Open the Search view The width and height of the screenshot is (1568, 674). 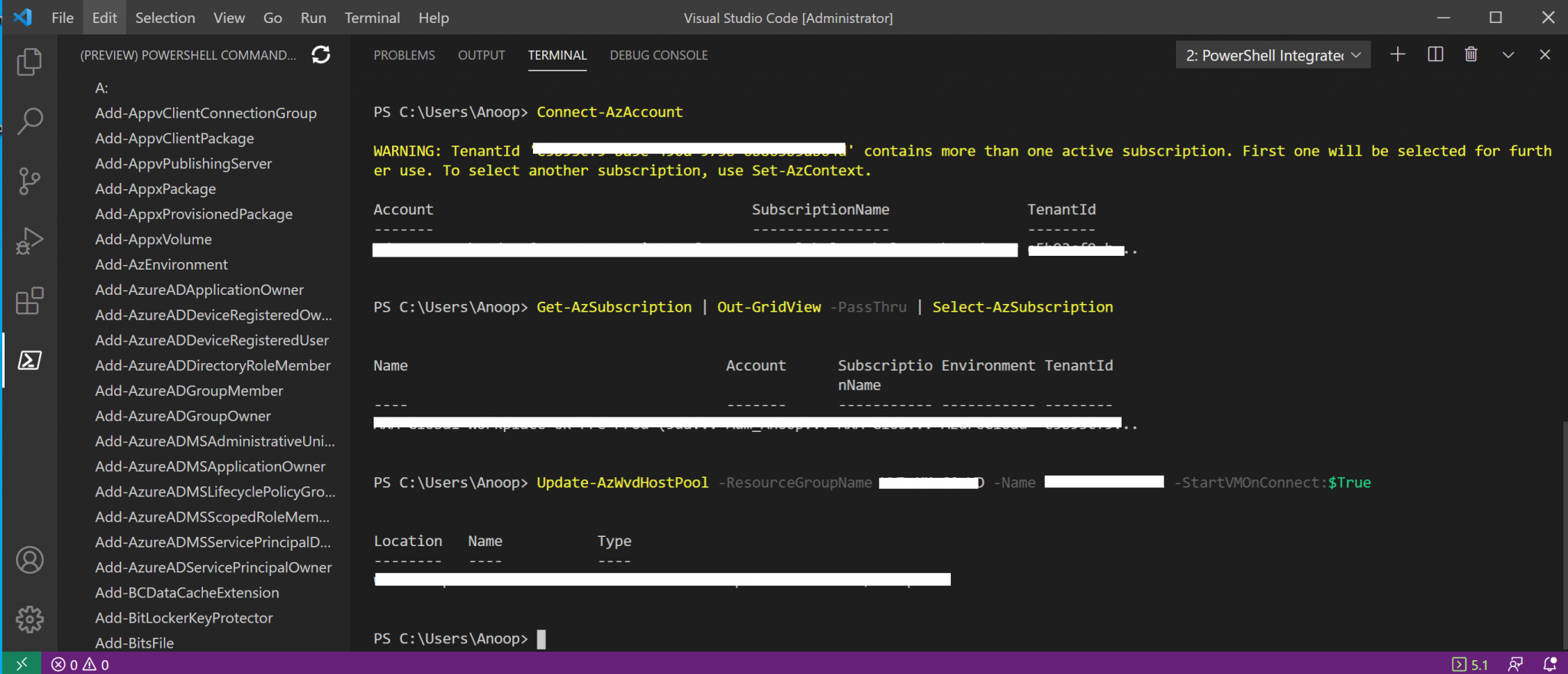29,121
